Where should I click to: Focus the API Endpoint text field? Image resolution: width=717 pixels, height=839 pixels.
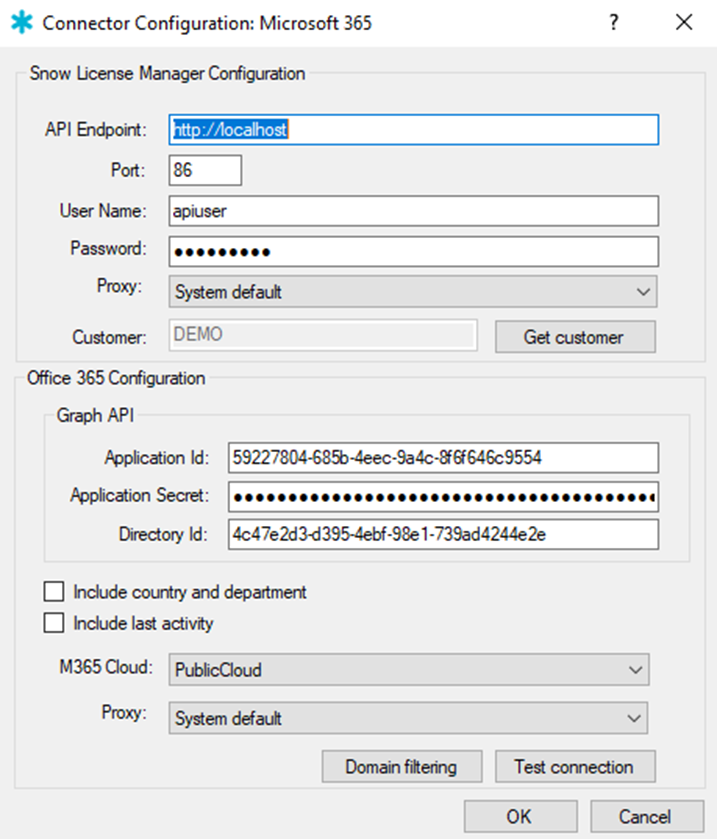pos(414,129)
